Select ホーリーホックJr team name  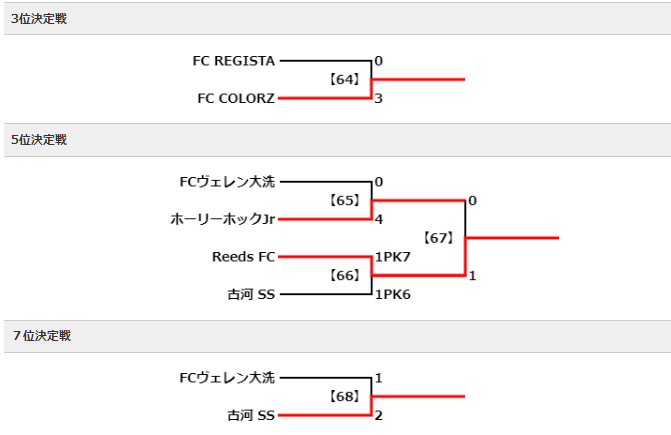[223, 219]
